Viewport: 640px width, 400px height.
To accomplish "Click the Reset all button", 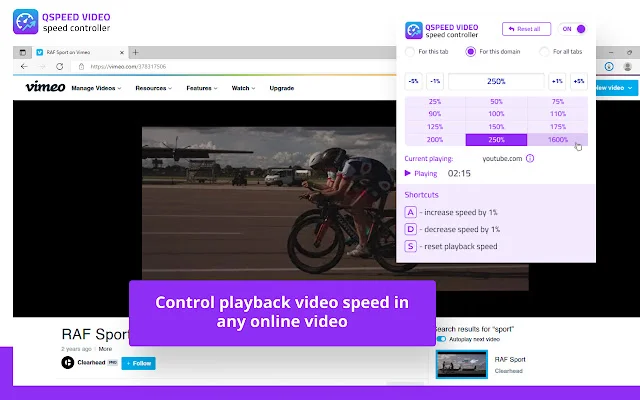I will [526, 29].
